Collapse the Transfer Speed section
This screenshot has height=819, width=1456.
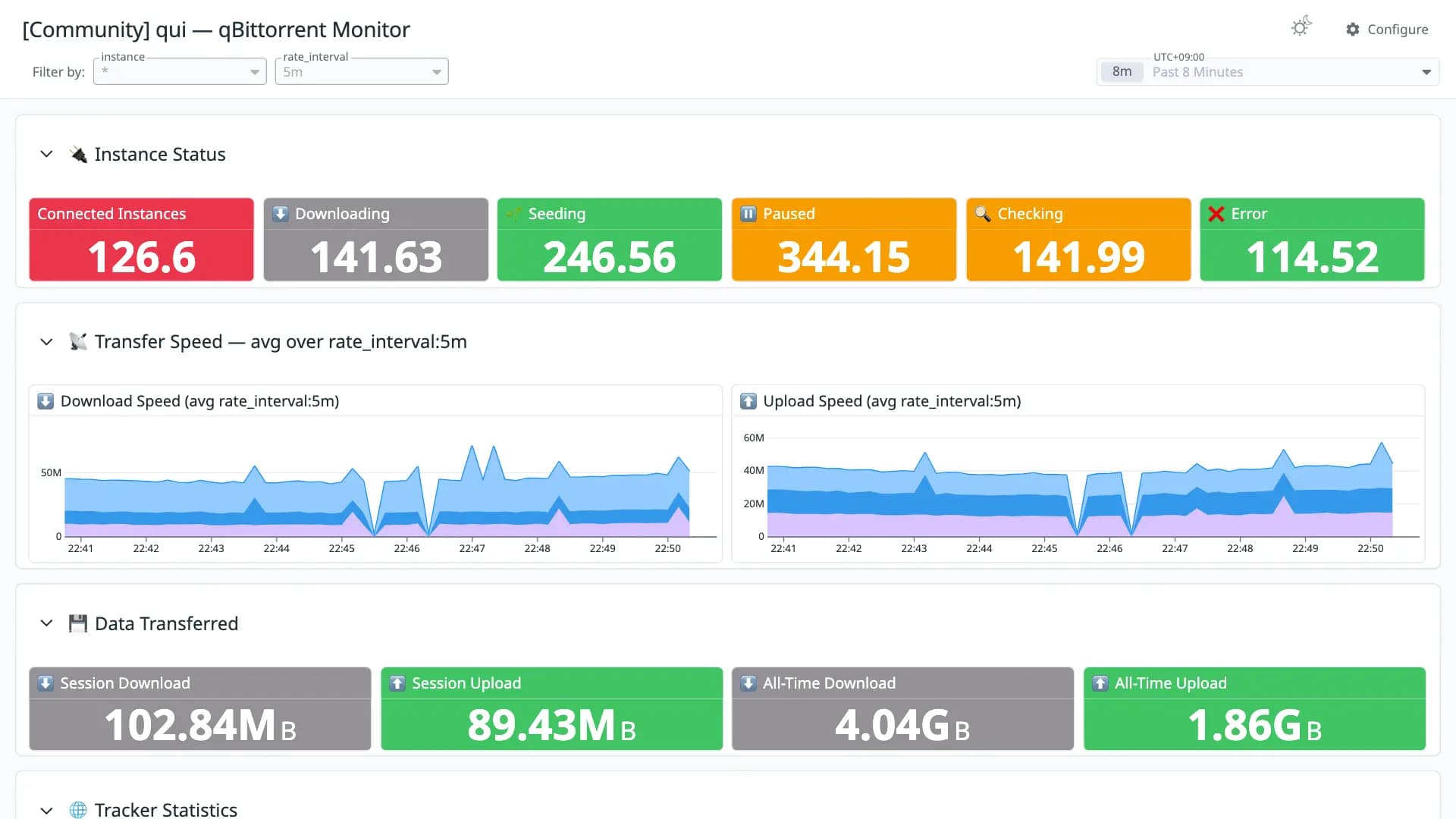pos(46,342)
